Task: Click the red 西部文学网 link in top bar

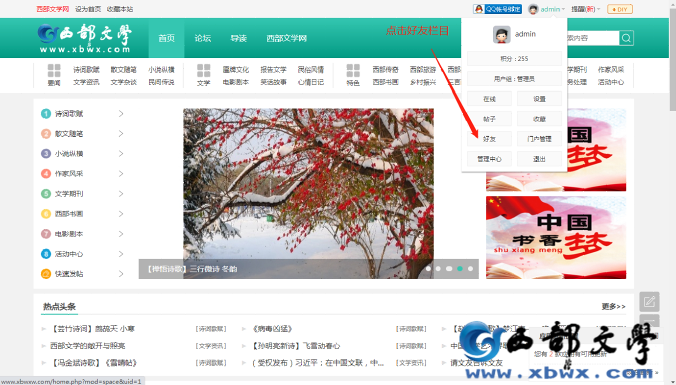Action: (x=53, y=9)
